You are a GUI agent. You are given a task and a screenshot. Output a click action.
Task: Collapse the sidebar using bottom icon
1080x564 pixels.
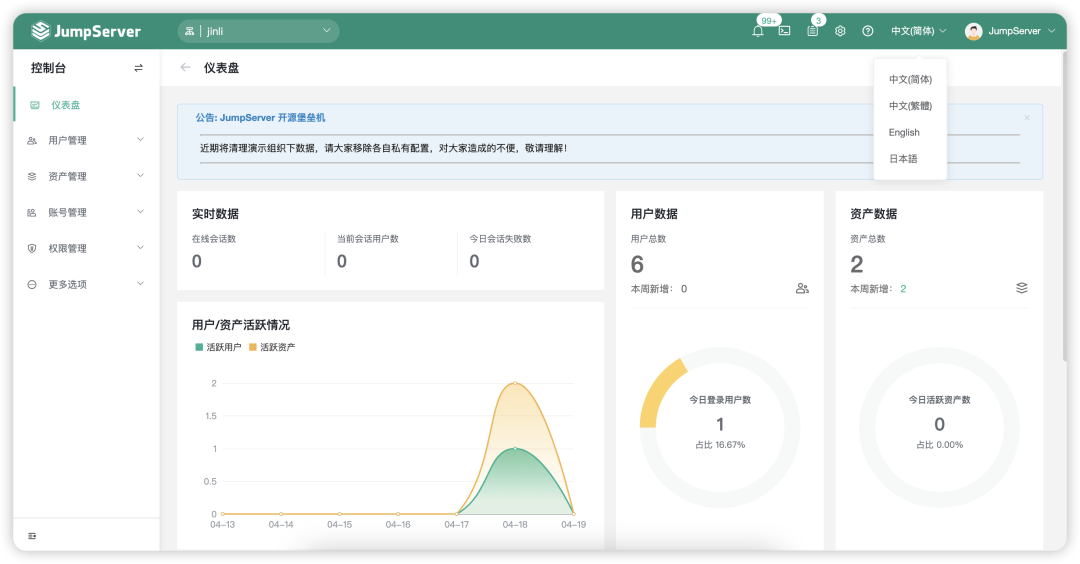coord(32,536)
